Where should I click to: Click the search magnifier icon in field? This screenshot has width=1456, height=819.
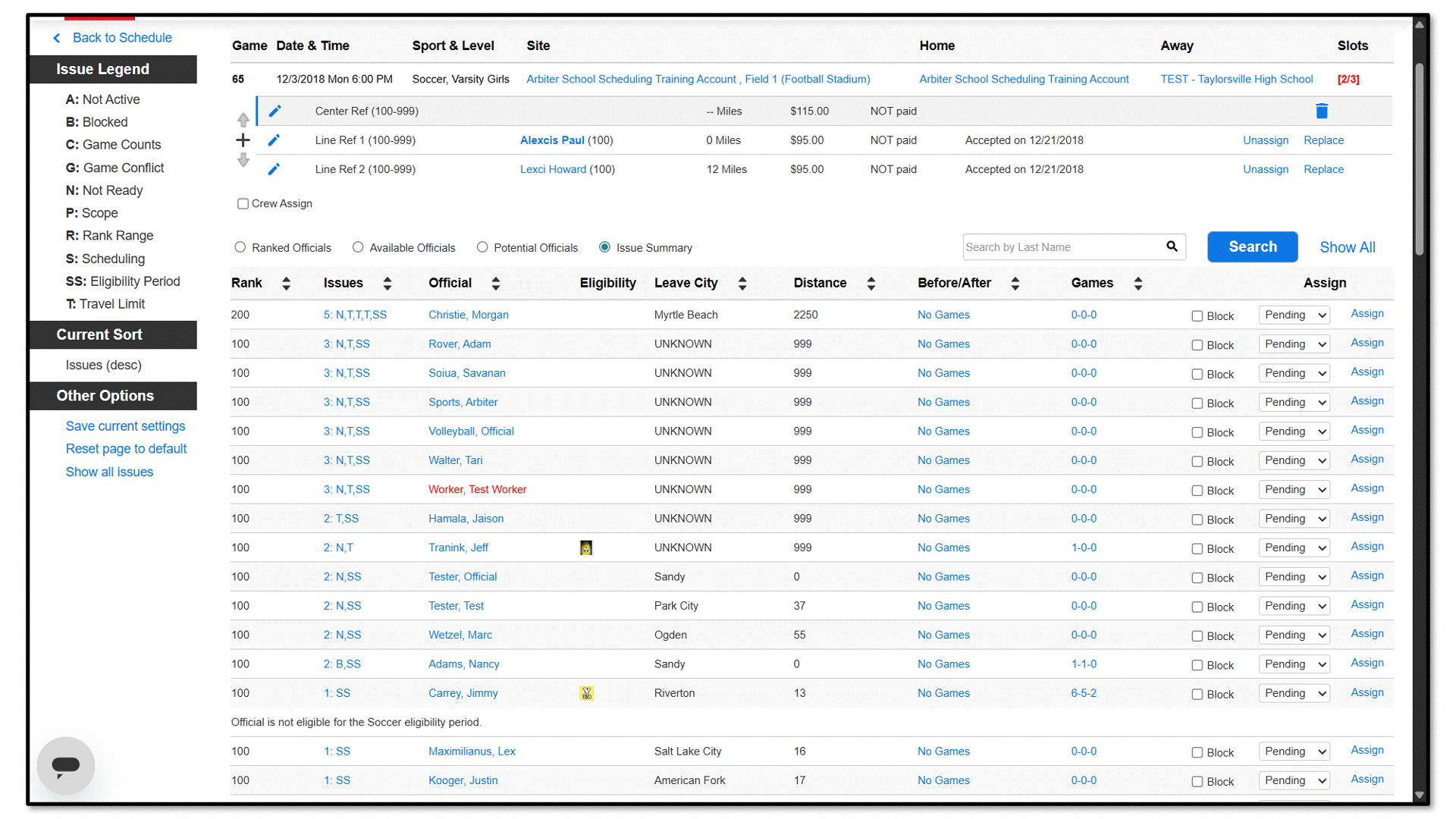point(1172,246)
